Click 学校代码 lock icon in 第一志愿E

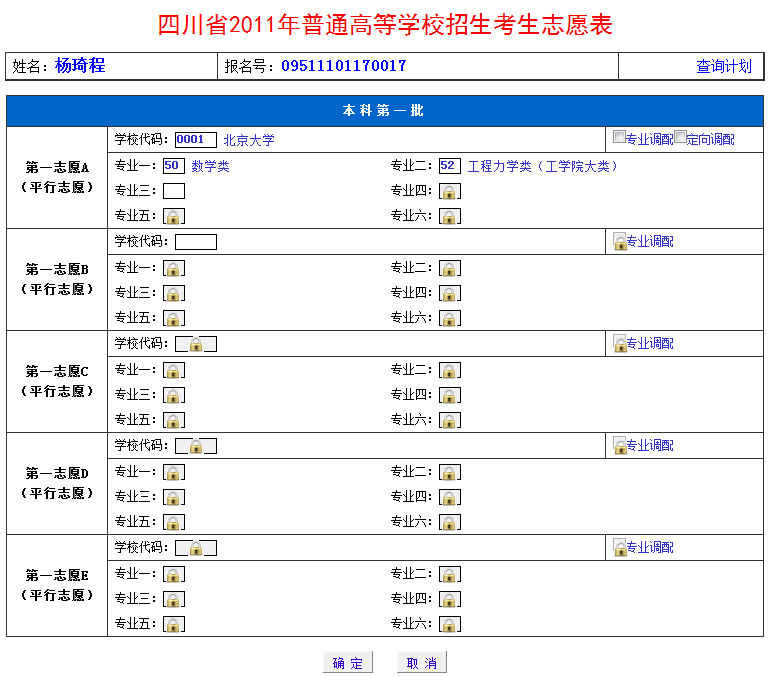[196, 548]
